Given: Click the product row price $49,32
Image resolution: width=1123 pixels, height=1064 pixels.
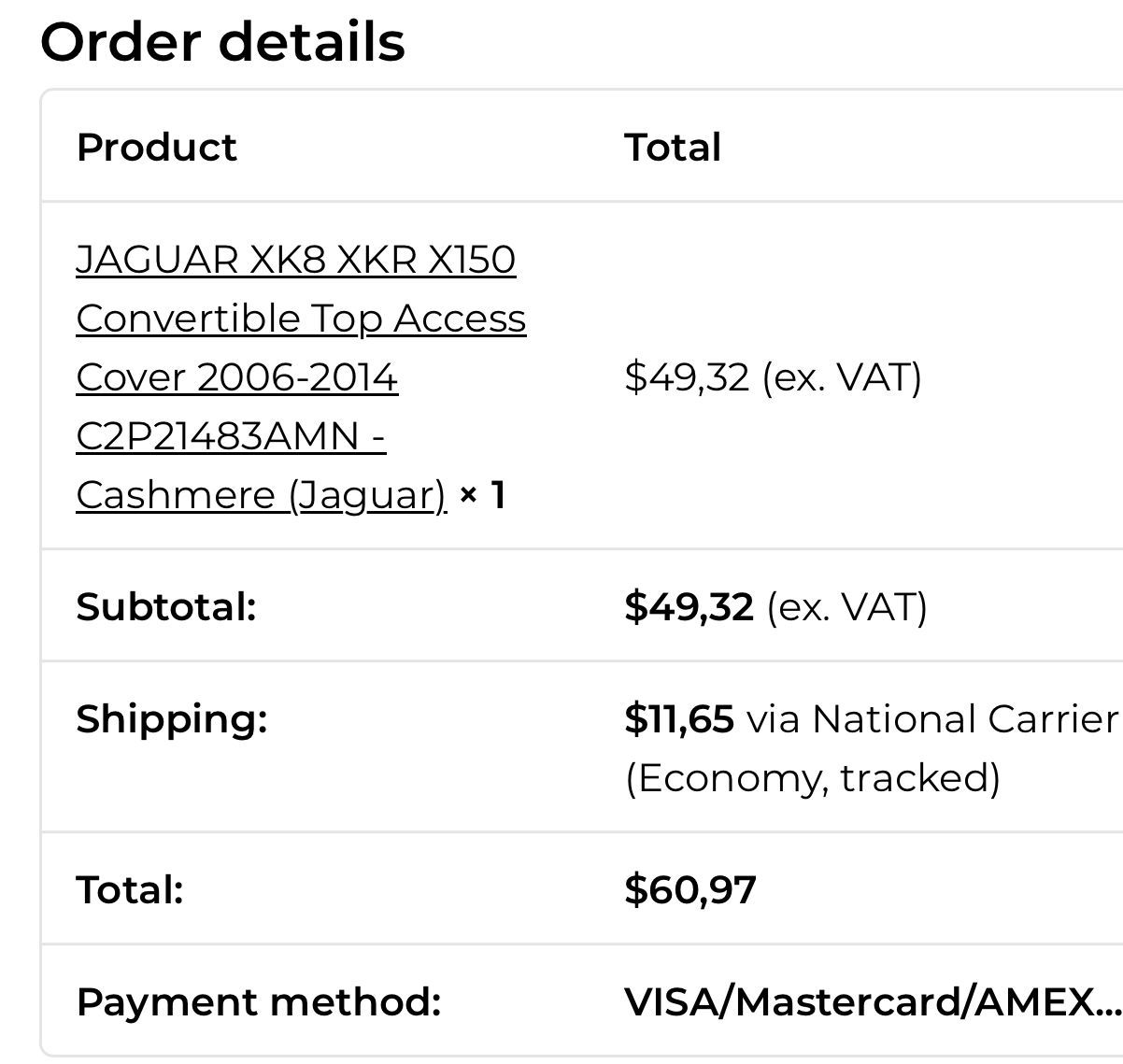Looking at the screenshot, I should (687, 377).
